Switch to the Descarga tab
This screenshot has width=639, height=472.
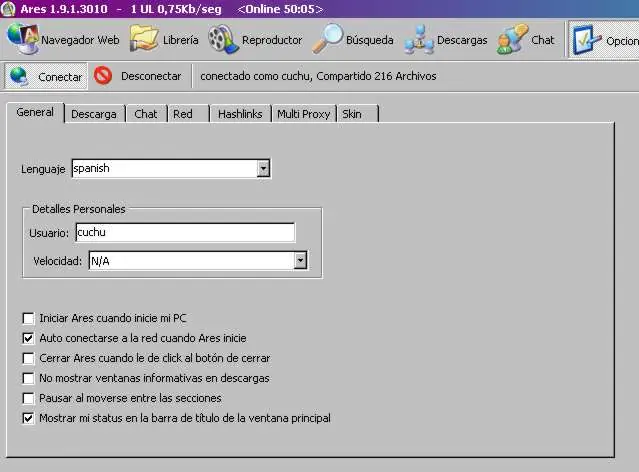(94, 114)
